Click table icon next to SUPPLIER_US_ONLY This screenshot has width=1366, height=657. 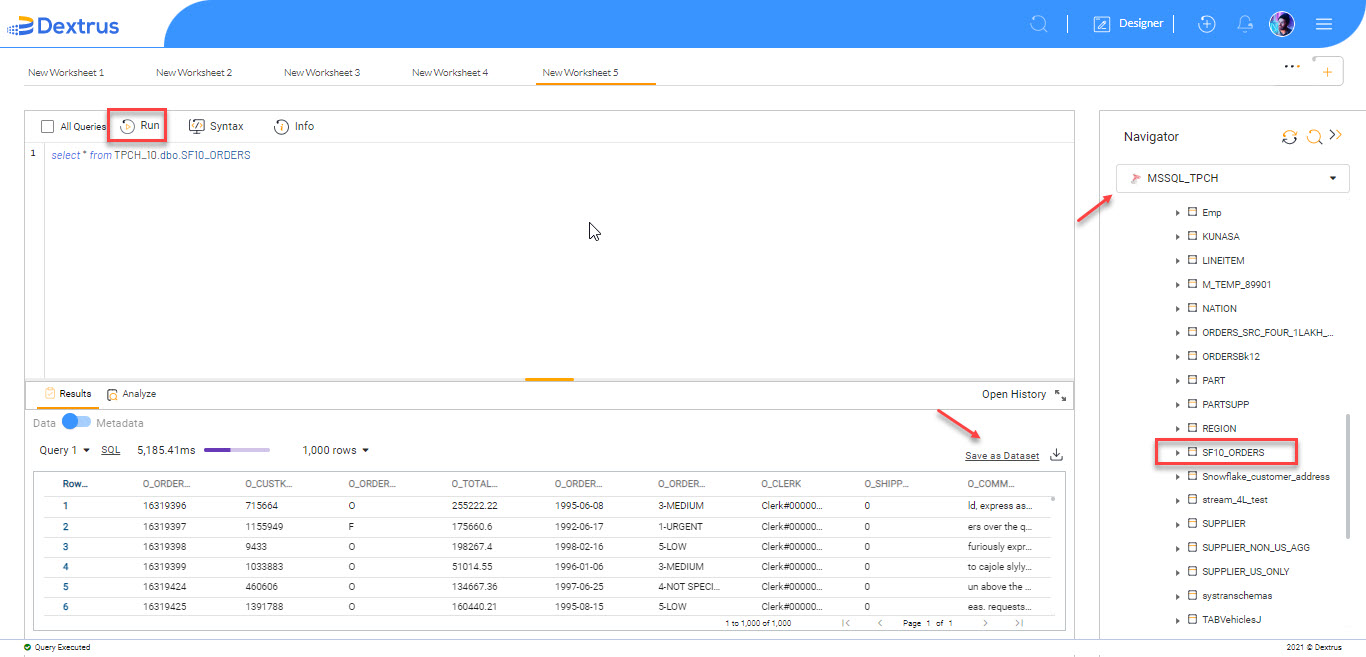(x=1192, y=572)
